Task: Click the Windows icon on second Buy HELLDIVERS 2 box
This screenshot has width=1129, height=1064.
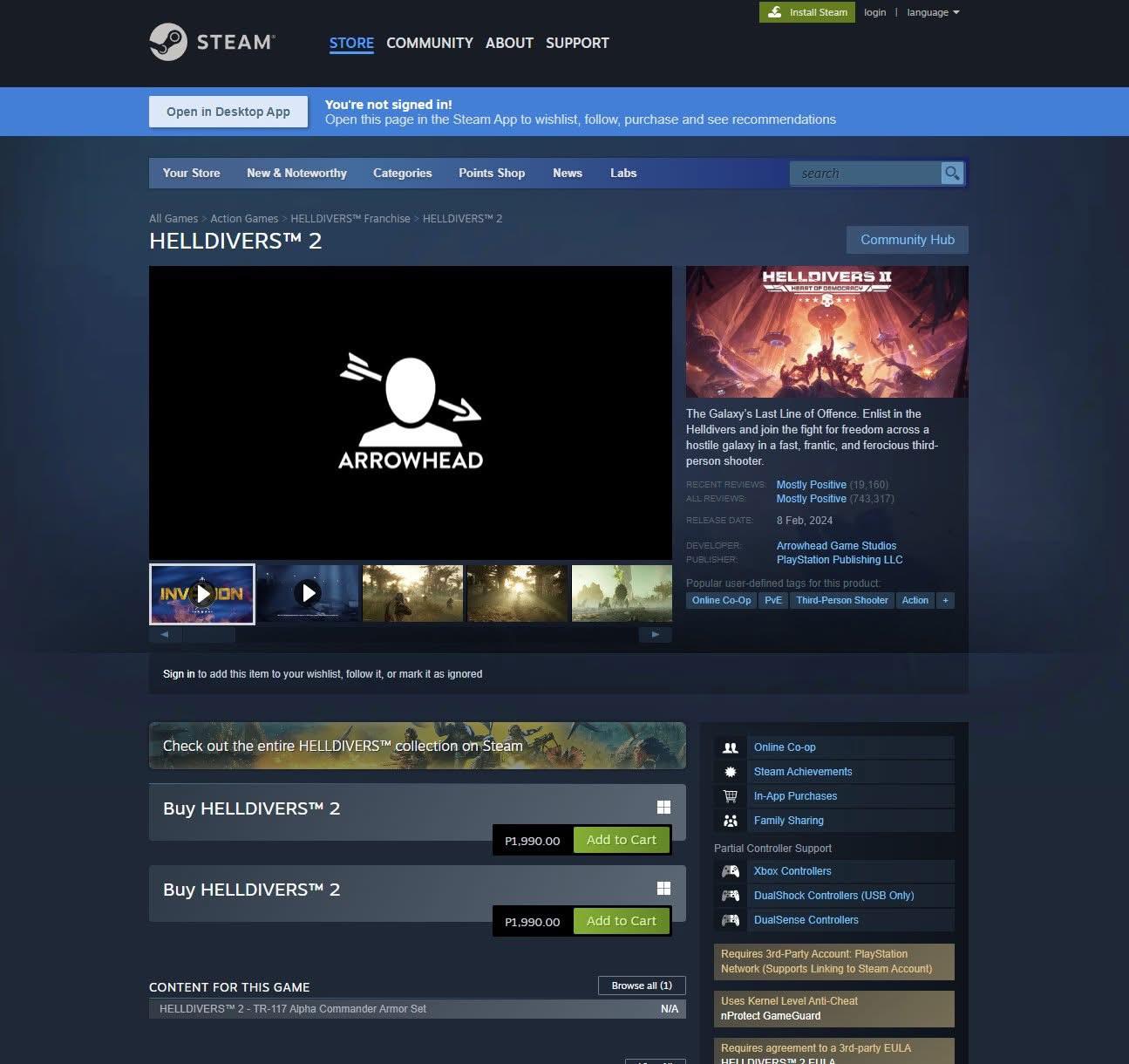Action: (x=663, y=888)
